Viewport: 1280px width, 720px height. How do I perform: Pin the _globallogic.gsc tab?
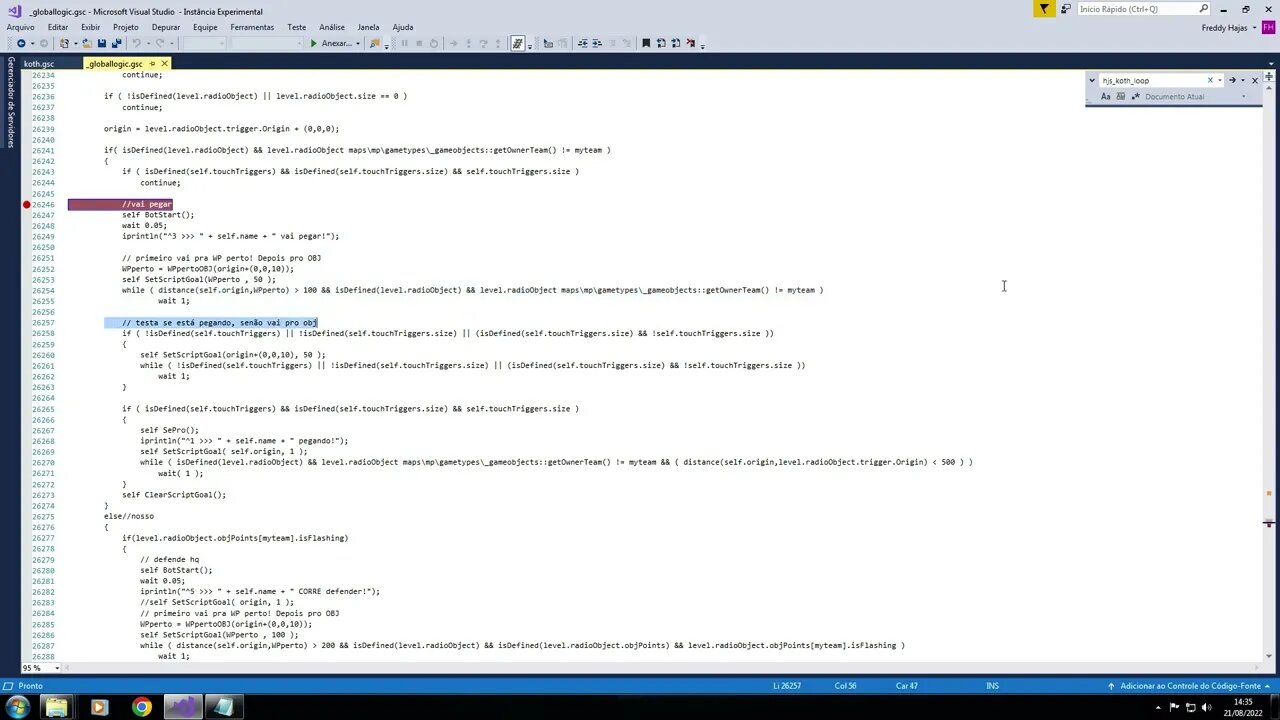152,64
